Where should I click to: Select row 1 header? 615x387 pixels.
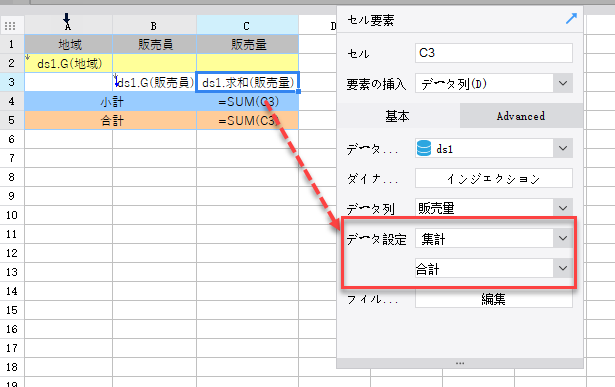[x=12, y=44]
